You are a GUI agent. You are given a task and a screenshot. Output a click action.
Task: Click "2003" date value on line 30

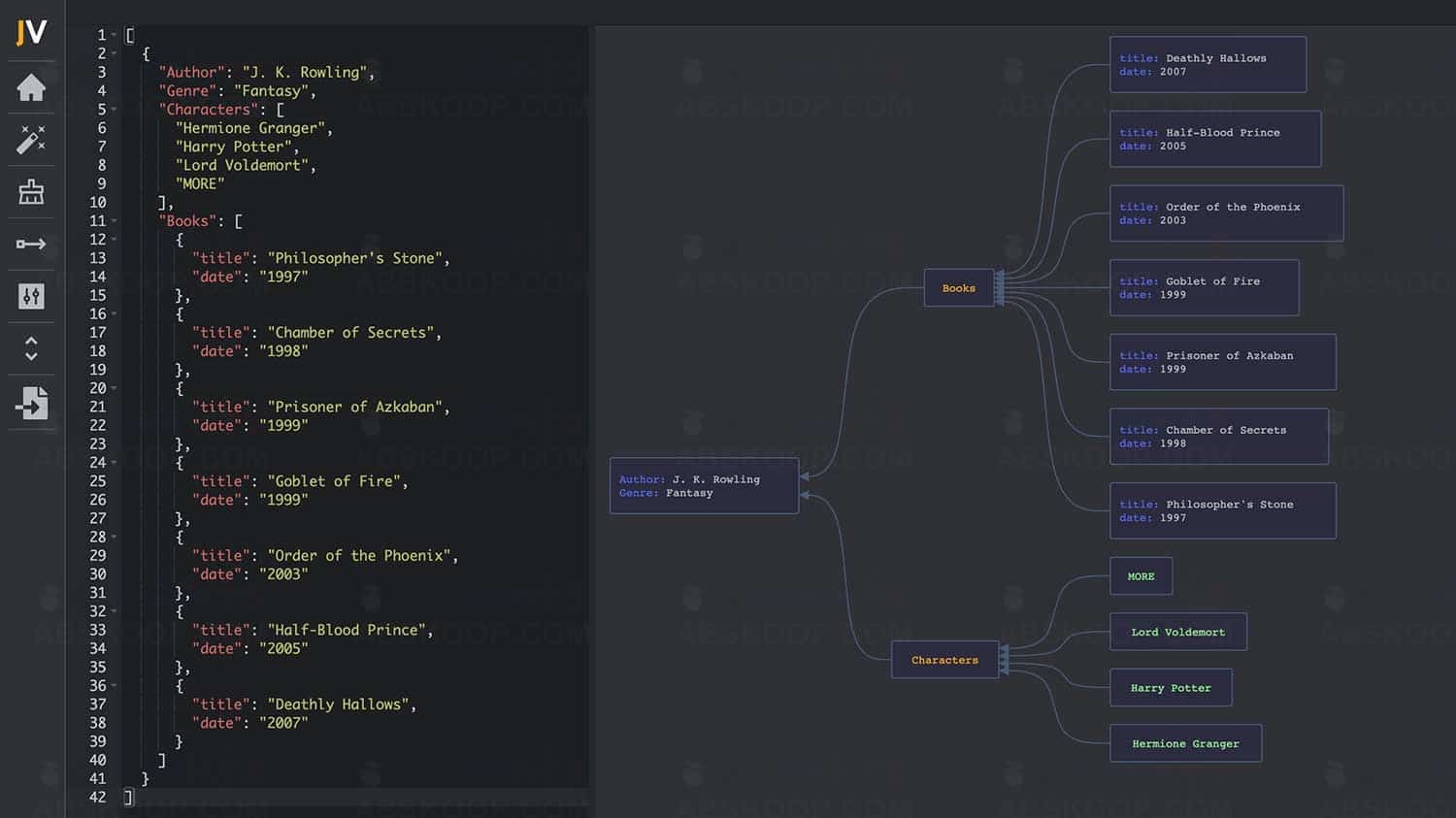coord(283,574)
